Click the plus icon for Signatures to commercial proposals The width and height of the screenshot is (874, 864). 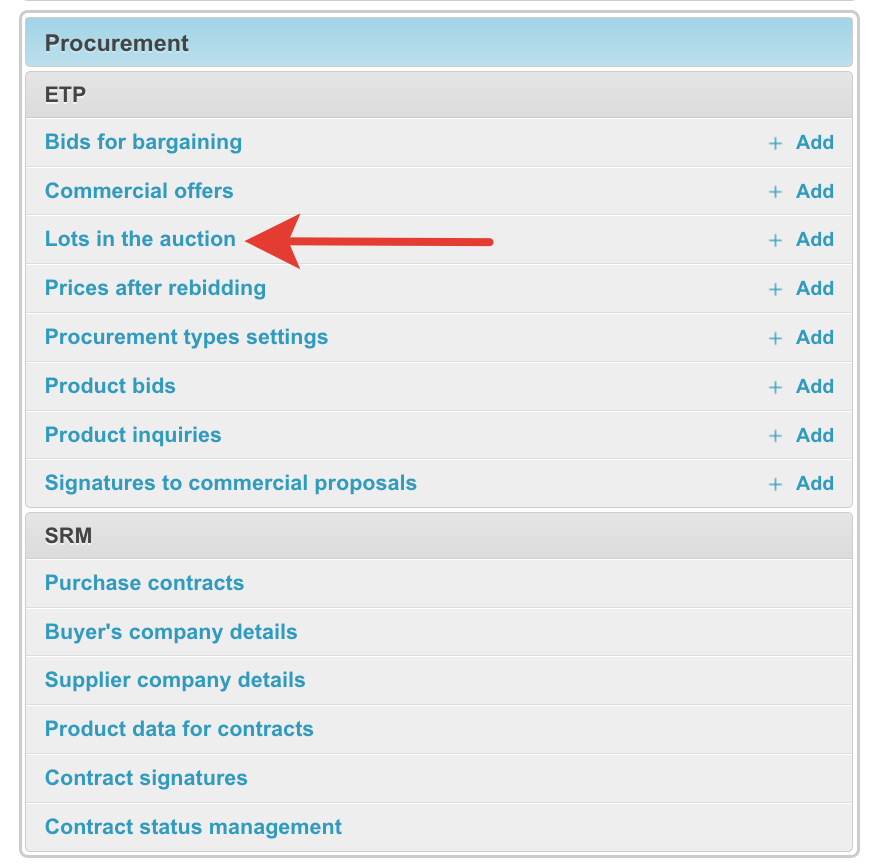[775, 484]
